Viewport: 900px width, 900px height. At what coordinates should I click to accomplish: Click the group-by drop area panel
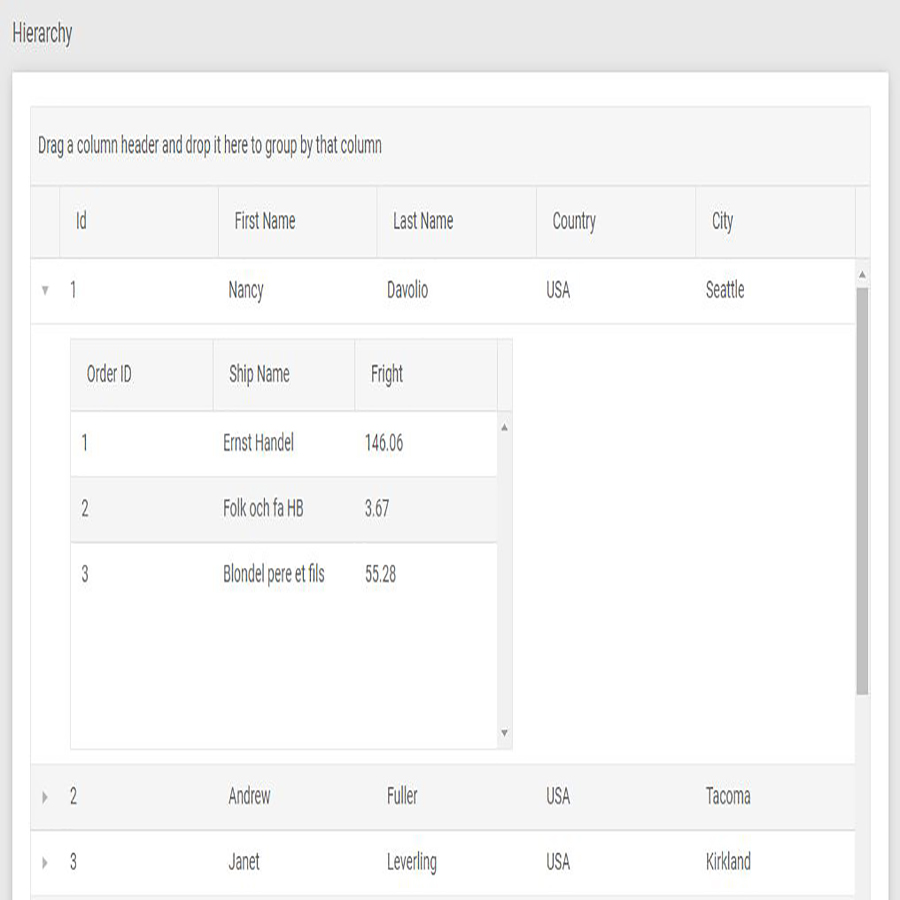pos(450,146)
